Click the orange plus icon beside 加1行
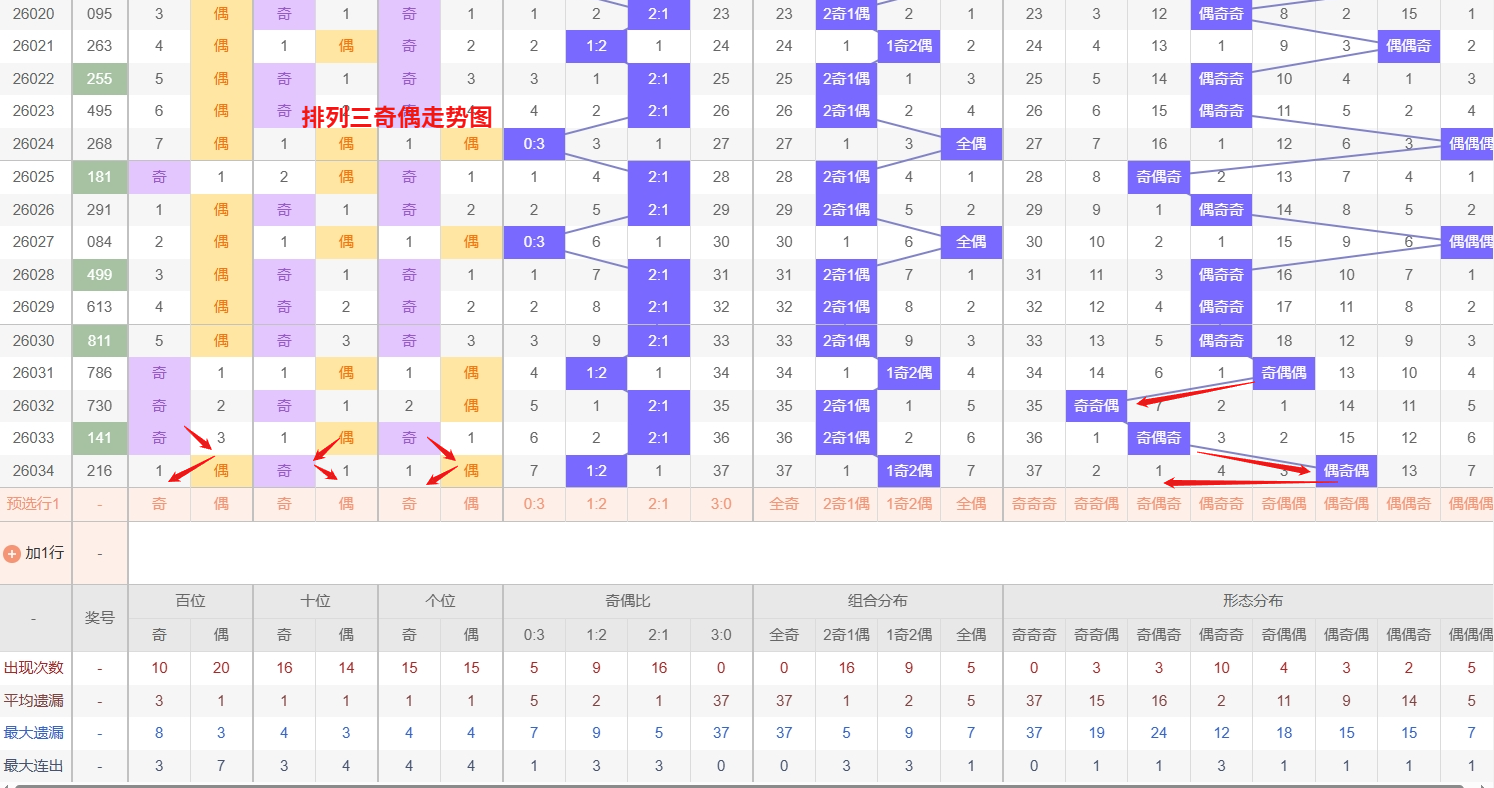 tap(12, 553)
